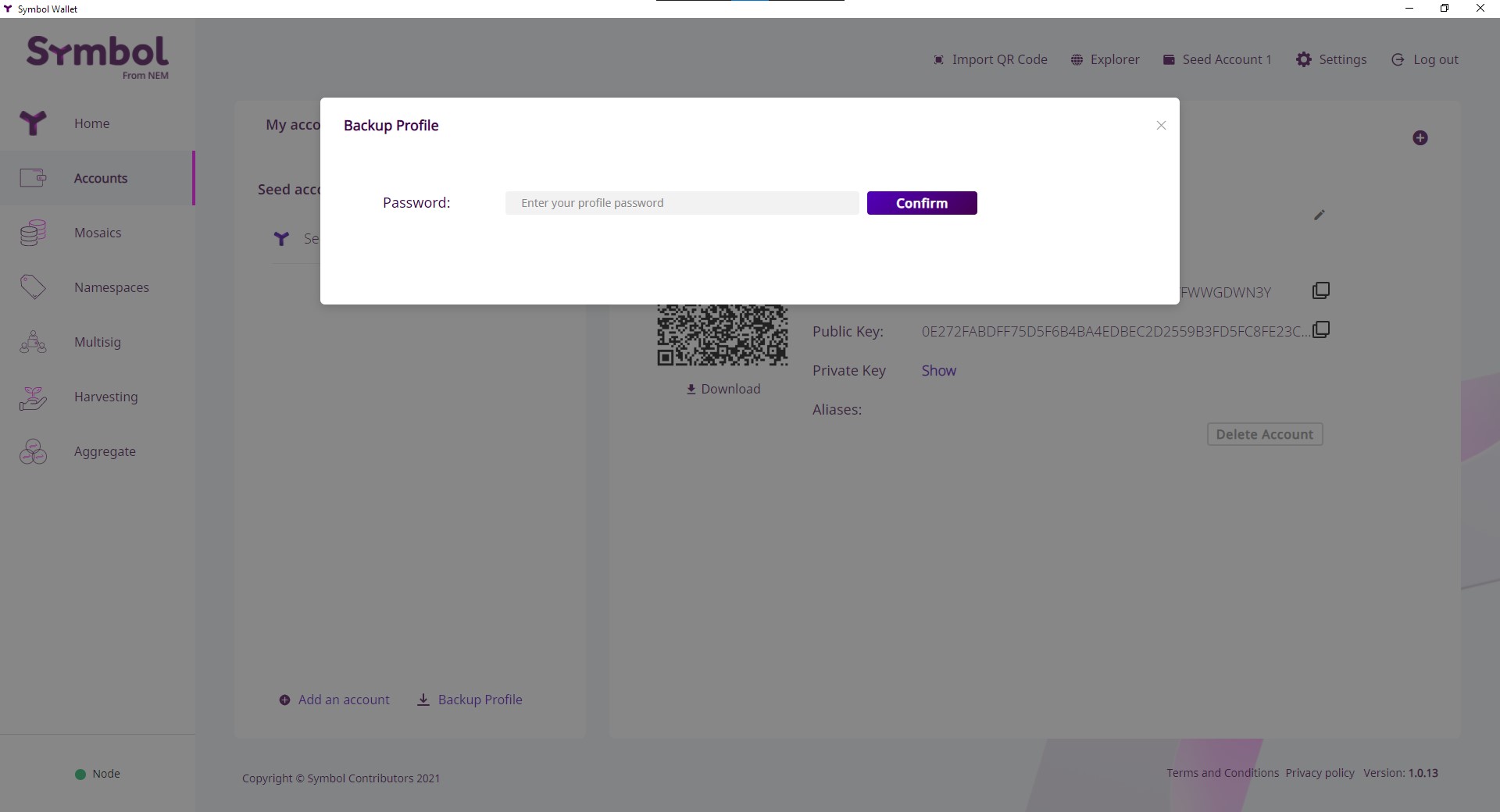
Task: Click Import QR Code in top bar
Action: click(x=990, y=59)
